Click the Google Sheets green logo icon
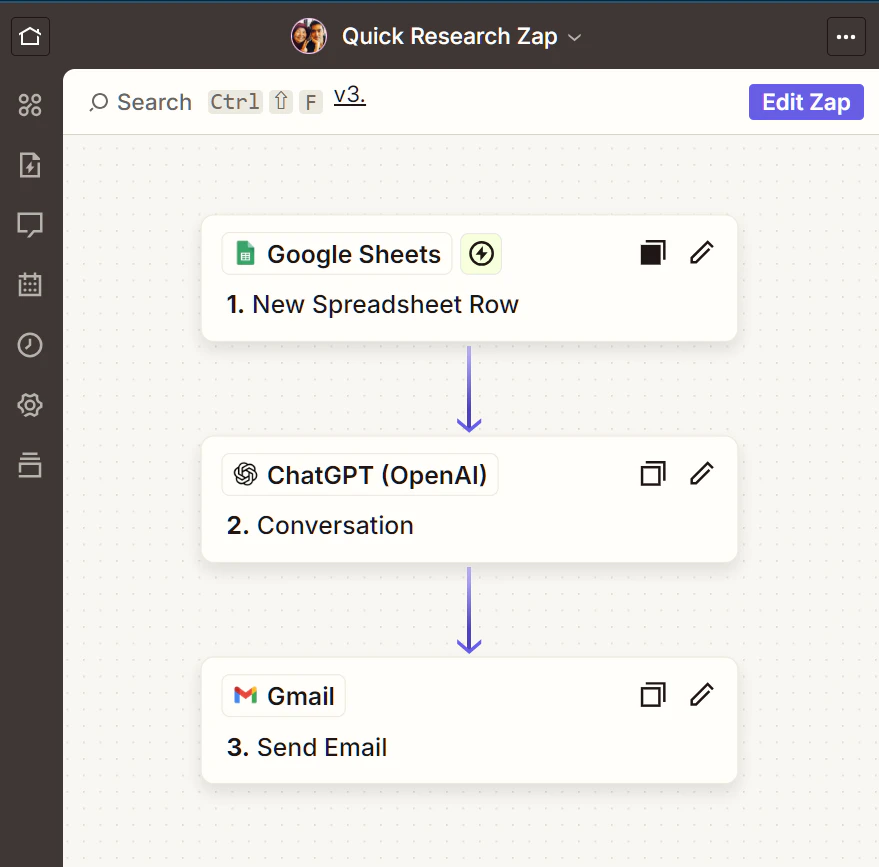The width and height of the screenshot is (879, 867). [245, 253]
